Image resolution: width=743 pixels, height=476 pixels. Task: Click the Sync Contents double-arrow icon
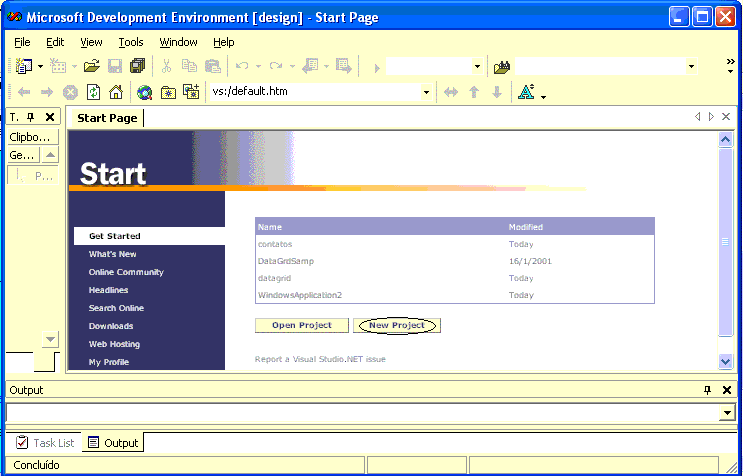451,92
